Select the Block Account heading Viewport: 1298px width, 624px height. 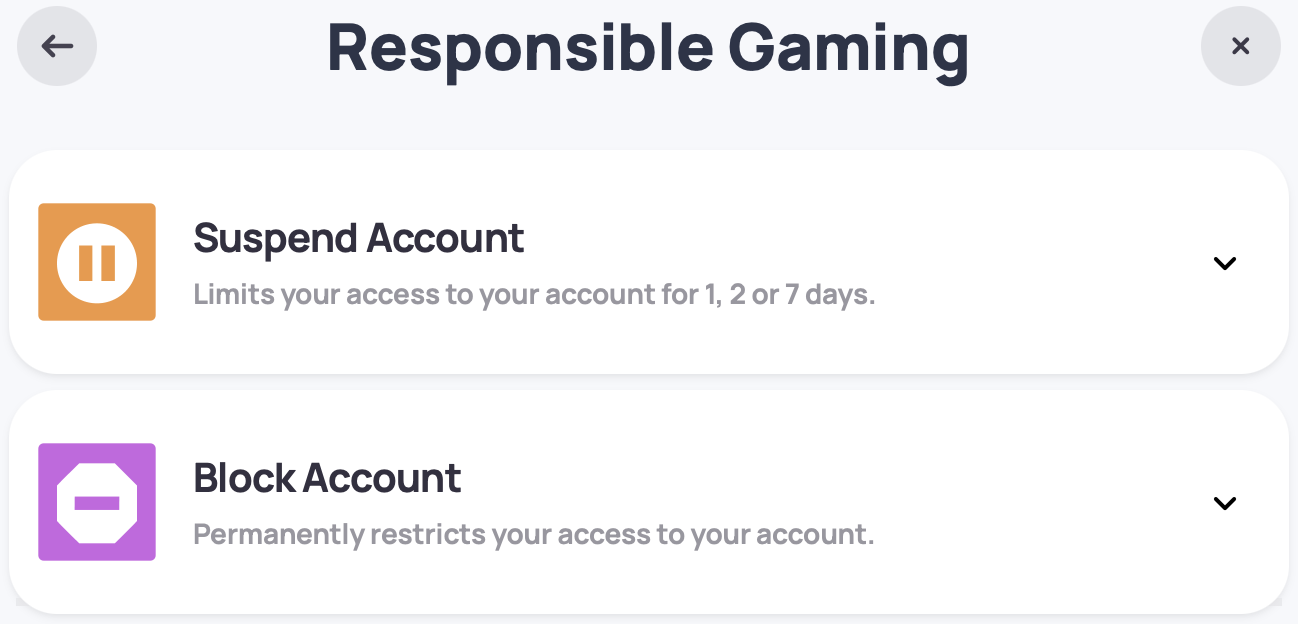[x=327, y=478]
